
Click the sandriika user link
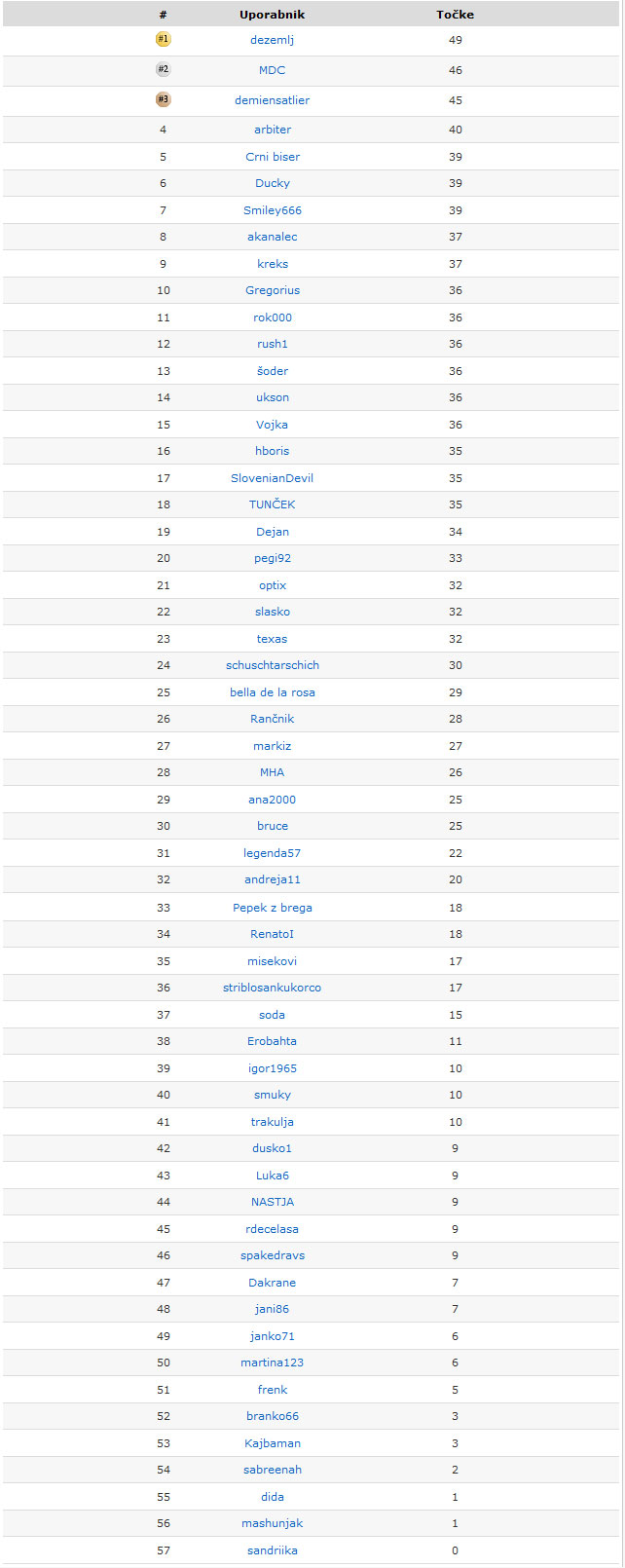click(x=273, y=1550)
